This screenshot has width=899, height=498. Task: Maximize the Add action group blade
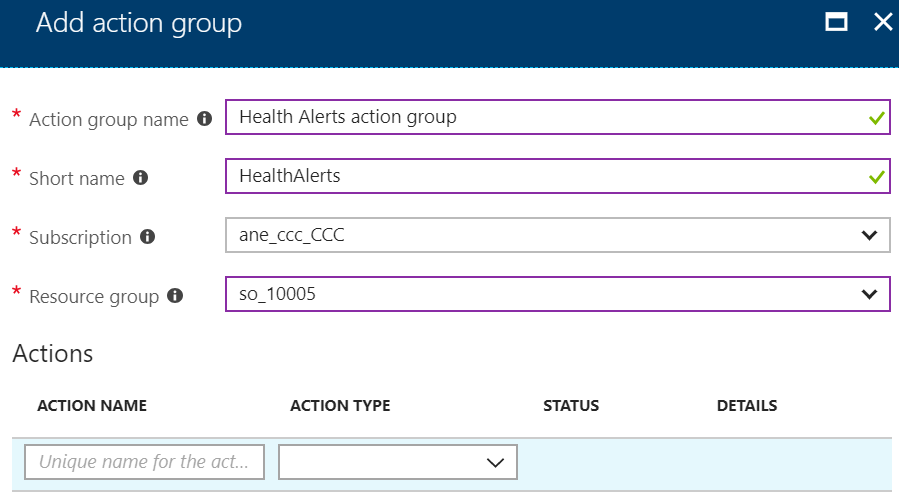(836, 22)
